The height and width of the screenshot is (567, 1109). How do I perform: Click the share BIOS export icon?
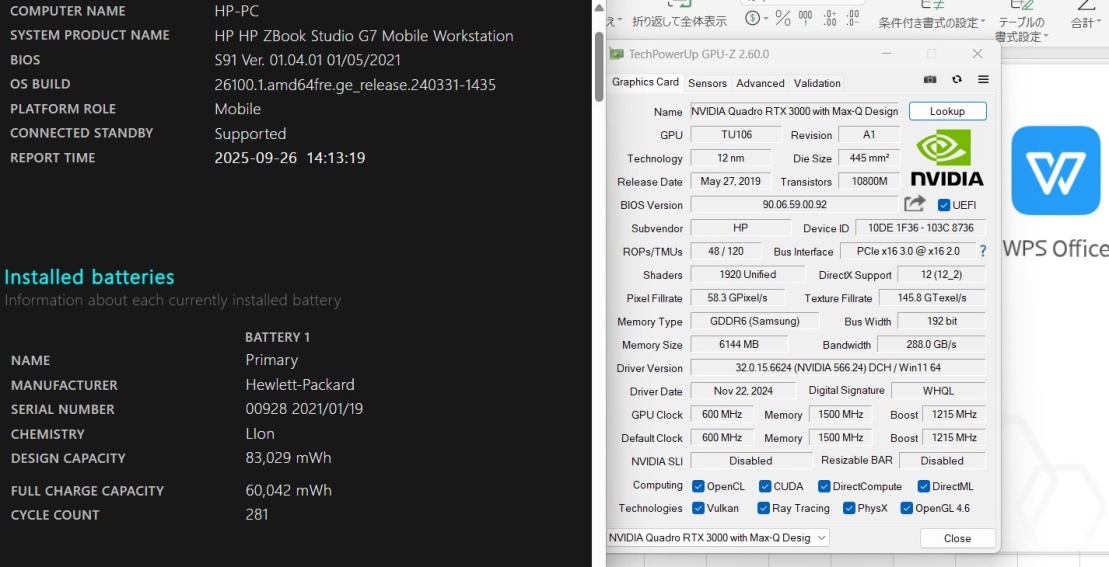coord(914,204)
